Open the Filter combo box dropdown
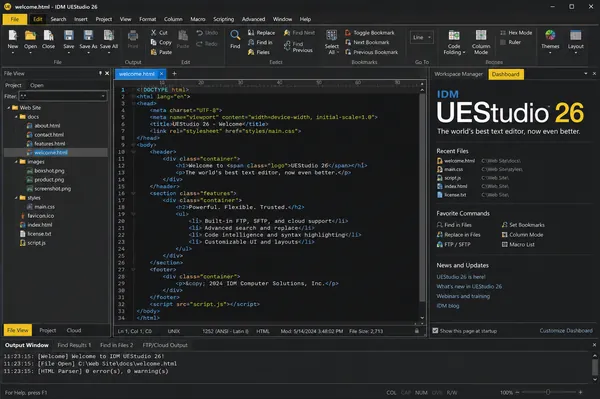This screenshot has height=399, width=600. coord(103,96)
